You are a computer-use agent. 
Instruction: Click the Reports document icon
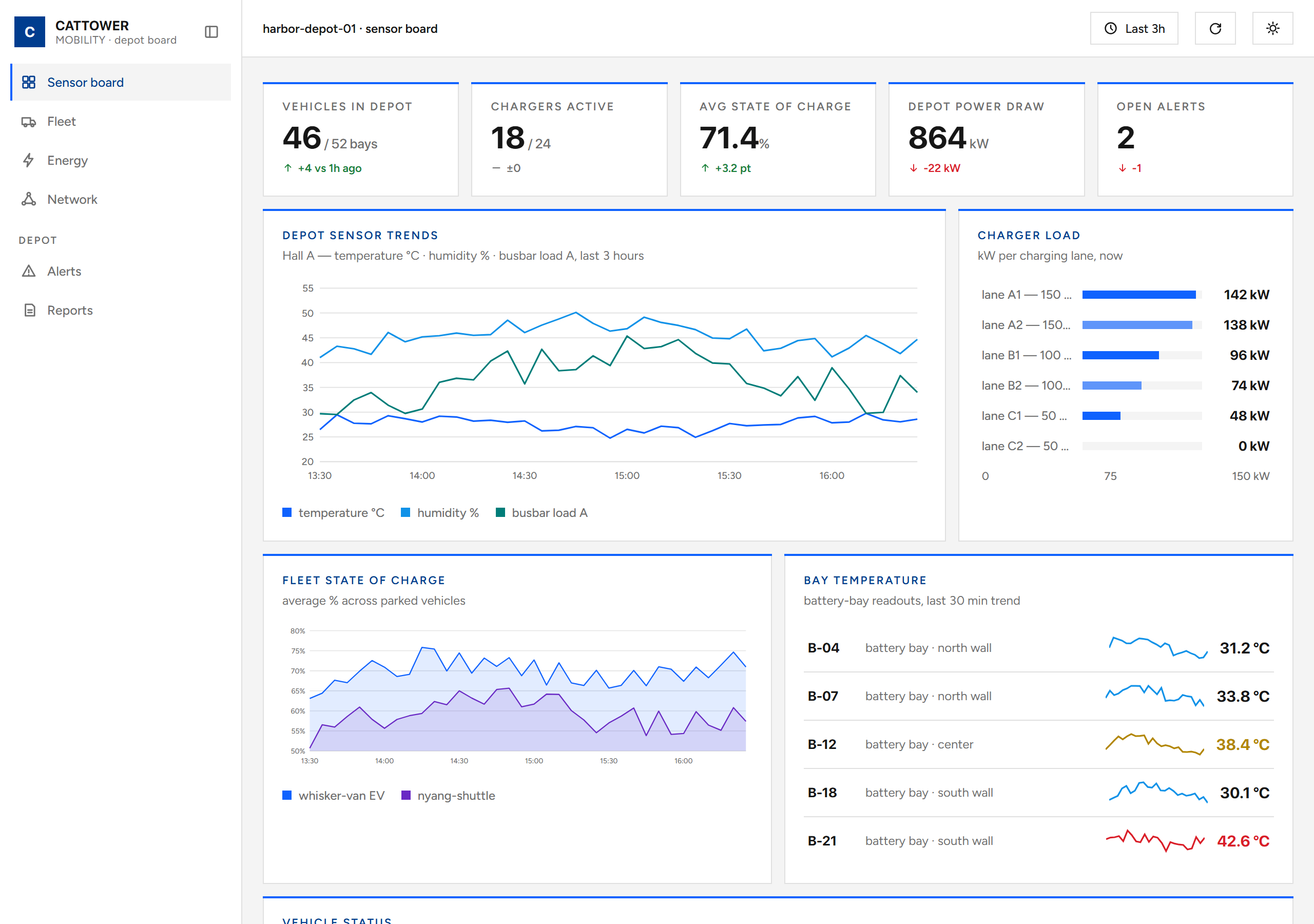coord(30,310)
